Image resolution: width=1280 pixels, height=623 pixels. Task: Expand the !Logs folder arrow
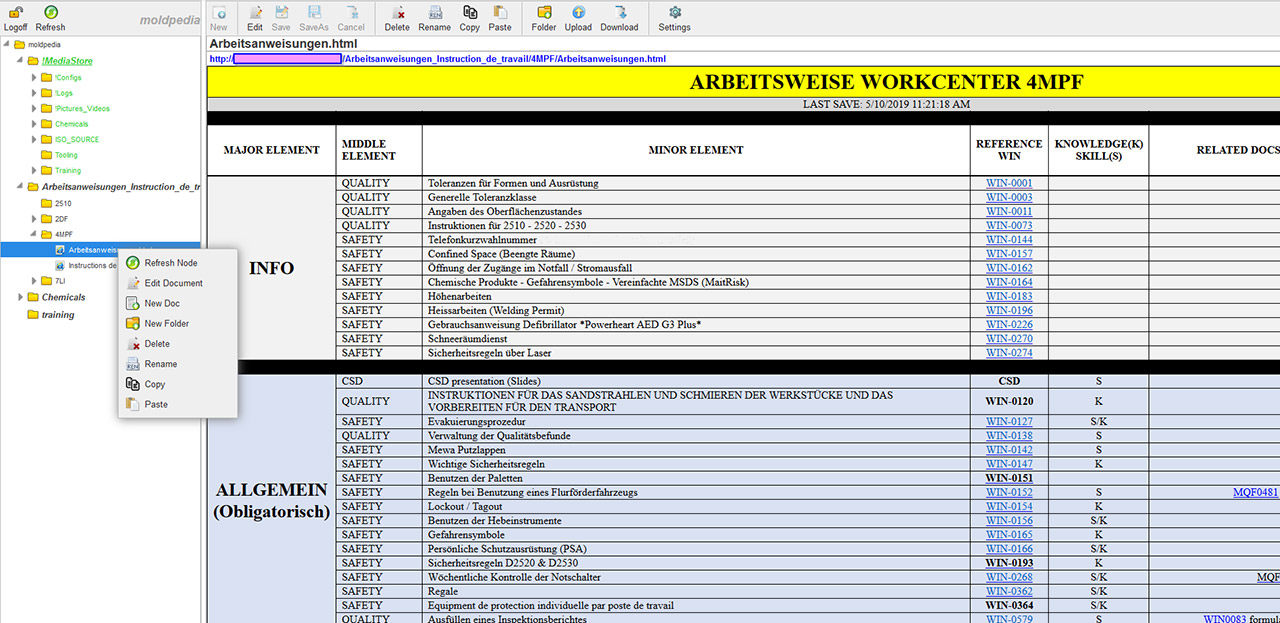(x=33, y=93)
